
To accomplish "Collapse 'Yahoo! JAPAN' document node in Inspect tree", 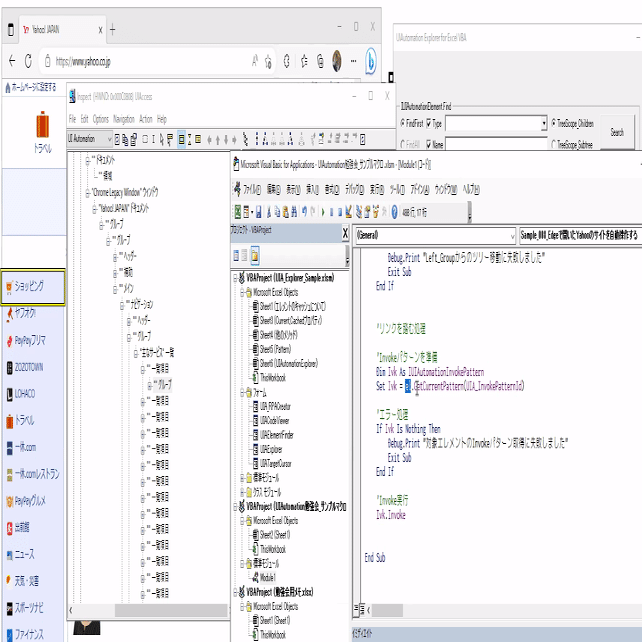I will (x=95, y=209).
